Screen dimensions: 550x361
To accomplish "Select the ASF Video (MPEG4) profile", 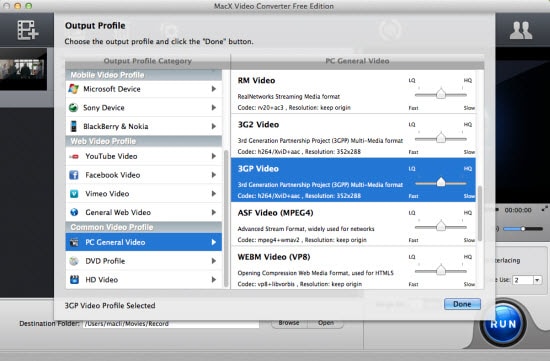I will coord(354,224).
